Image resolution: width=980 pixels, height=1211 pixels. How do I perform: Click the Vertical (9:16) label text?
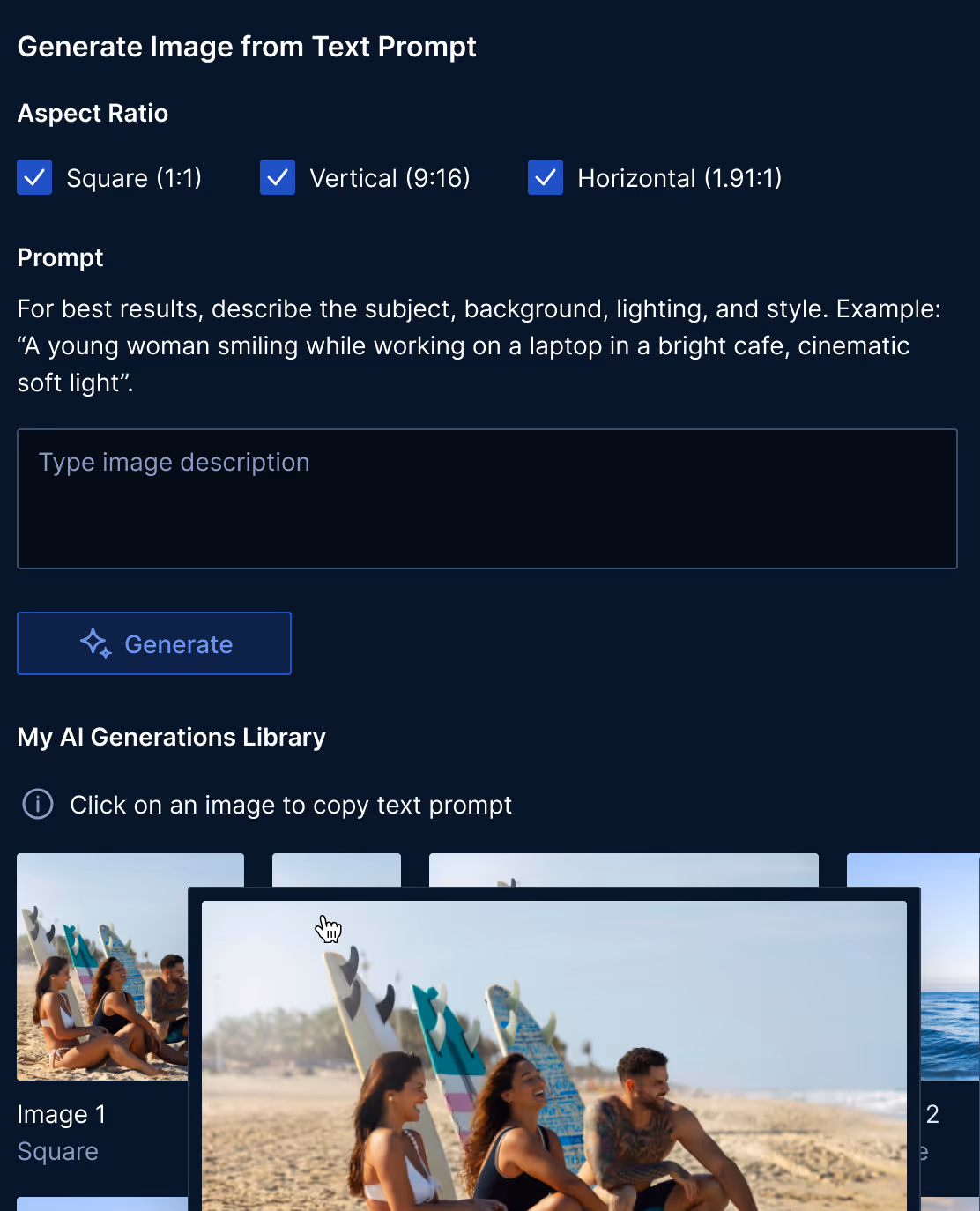(x=390, y=178)
